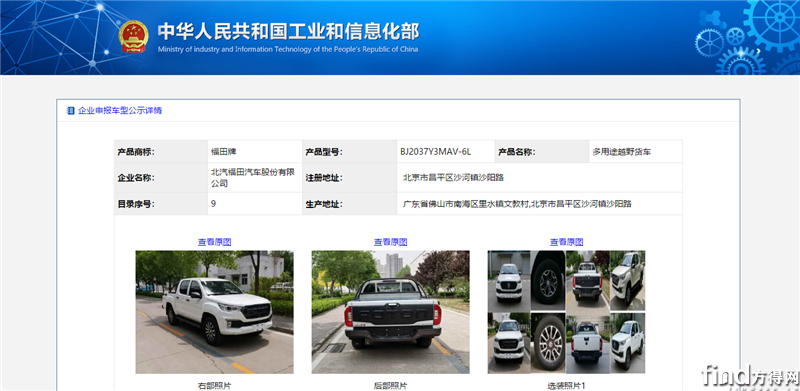Click the 产品名称 label cell
Image resolution: width=800 pixels, height=391 pixels.
(x=542, y=152)
